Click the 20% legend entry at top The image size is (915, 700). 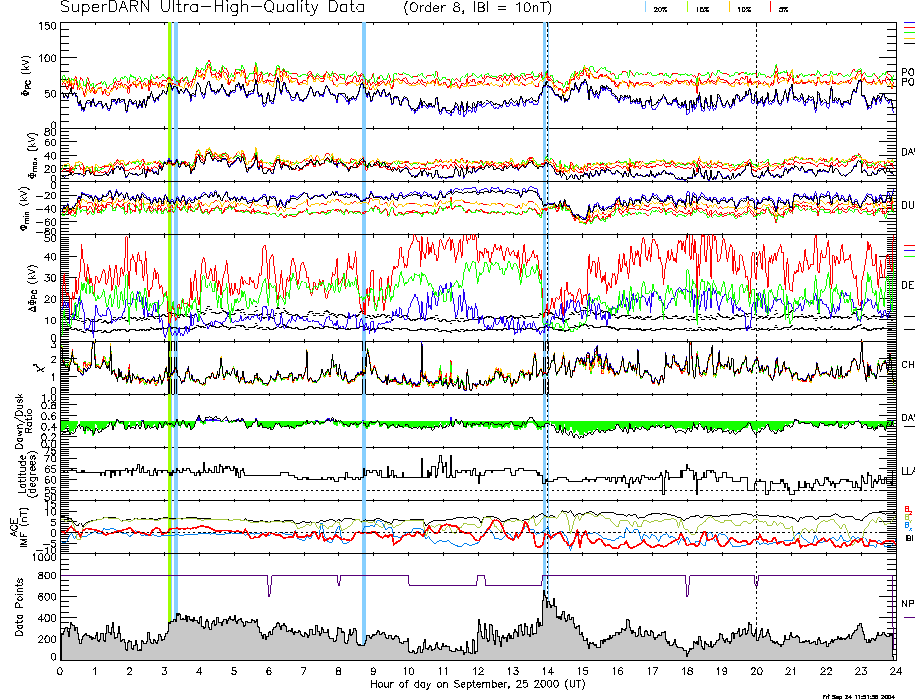coord(660,8)
